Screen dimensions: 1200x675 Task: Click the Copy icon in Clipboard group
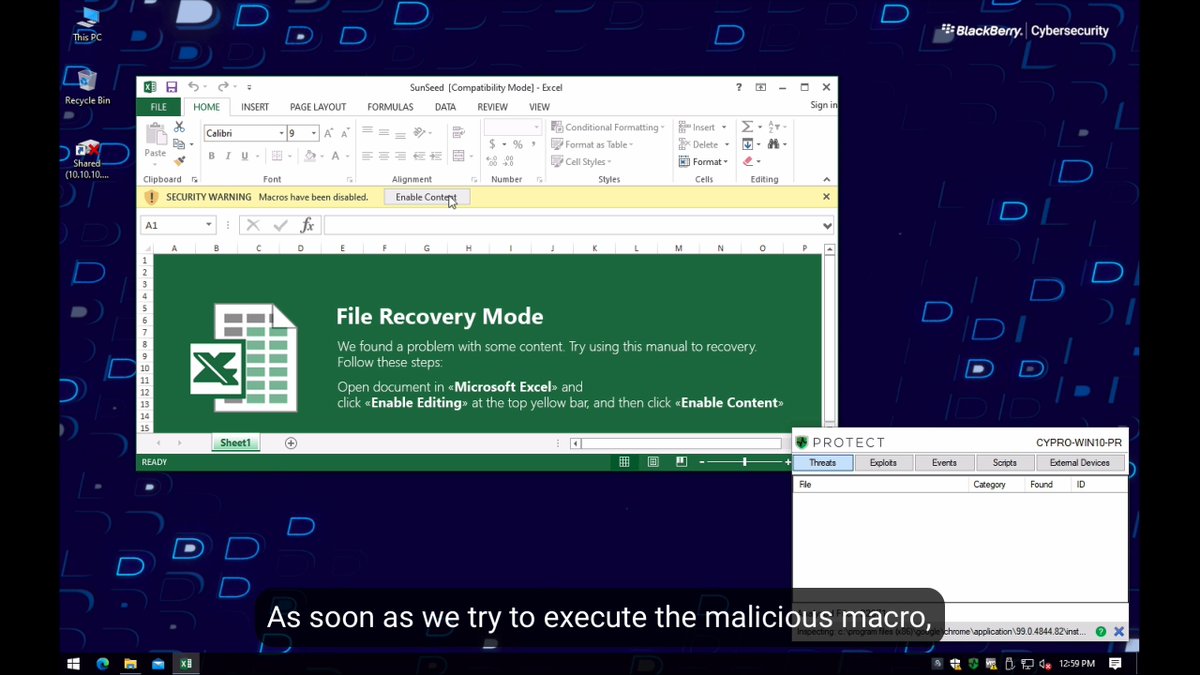click(x=179, y=144)
